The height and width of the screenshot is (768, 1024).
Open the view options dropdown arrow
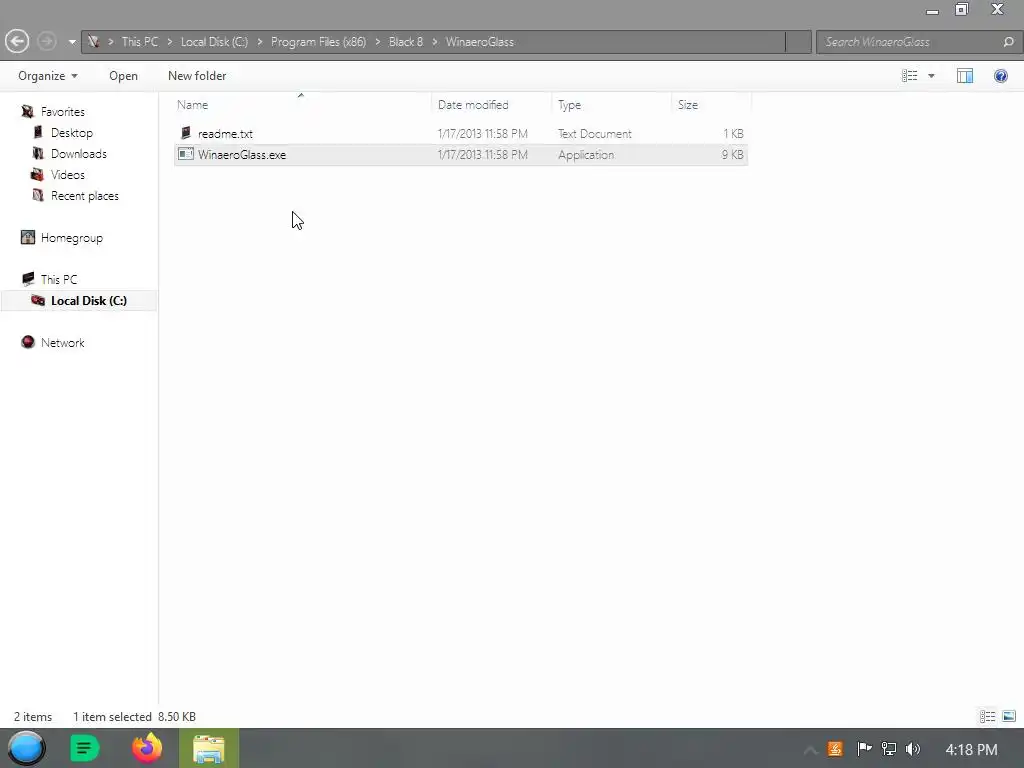point(931,76)
